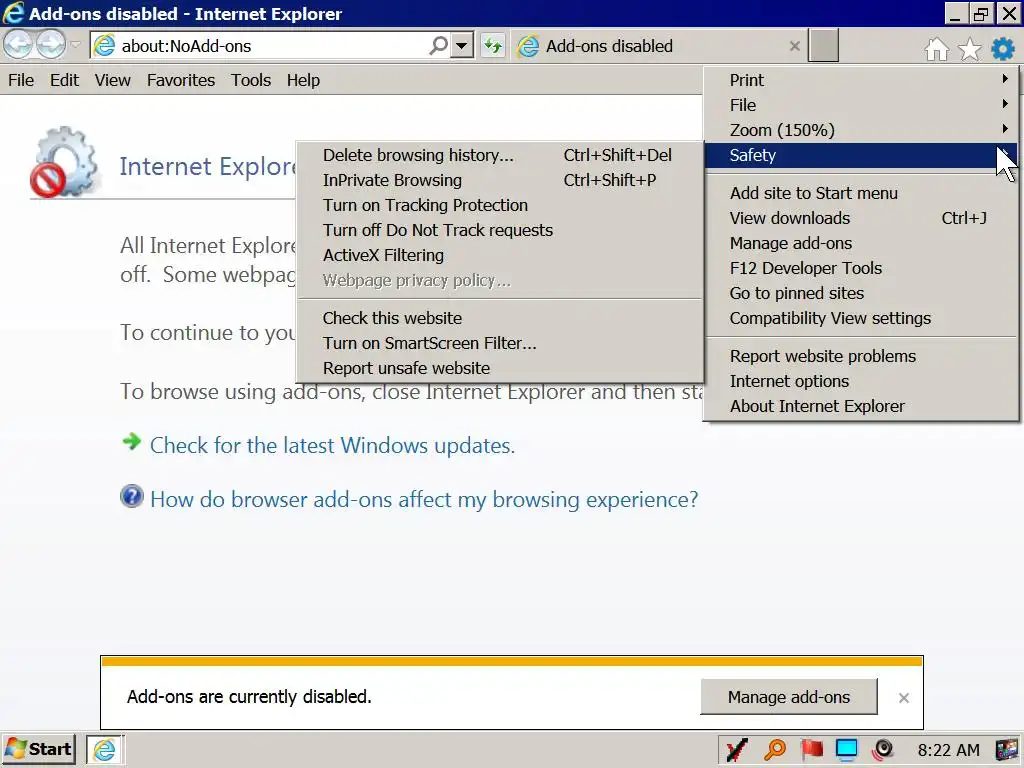
Task: Click the rightmost tray icon beside the clock
Action: pos(1006,749)
